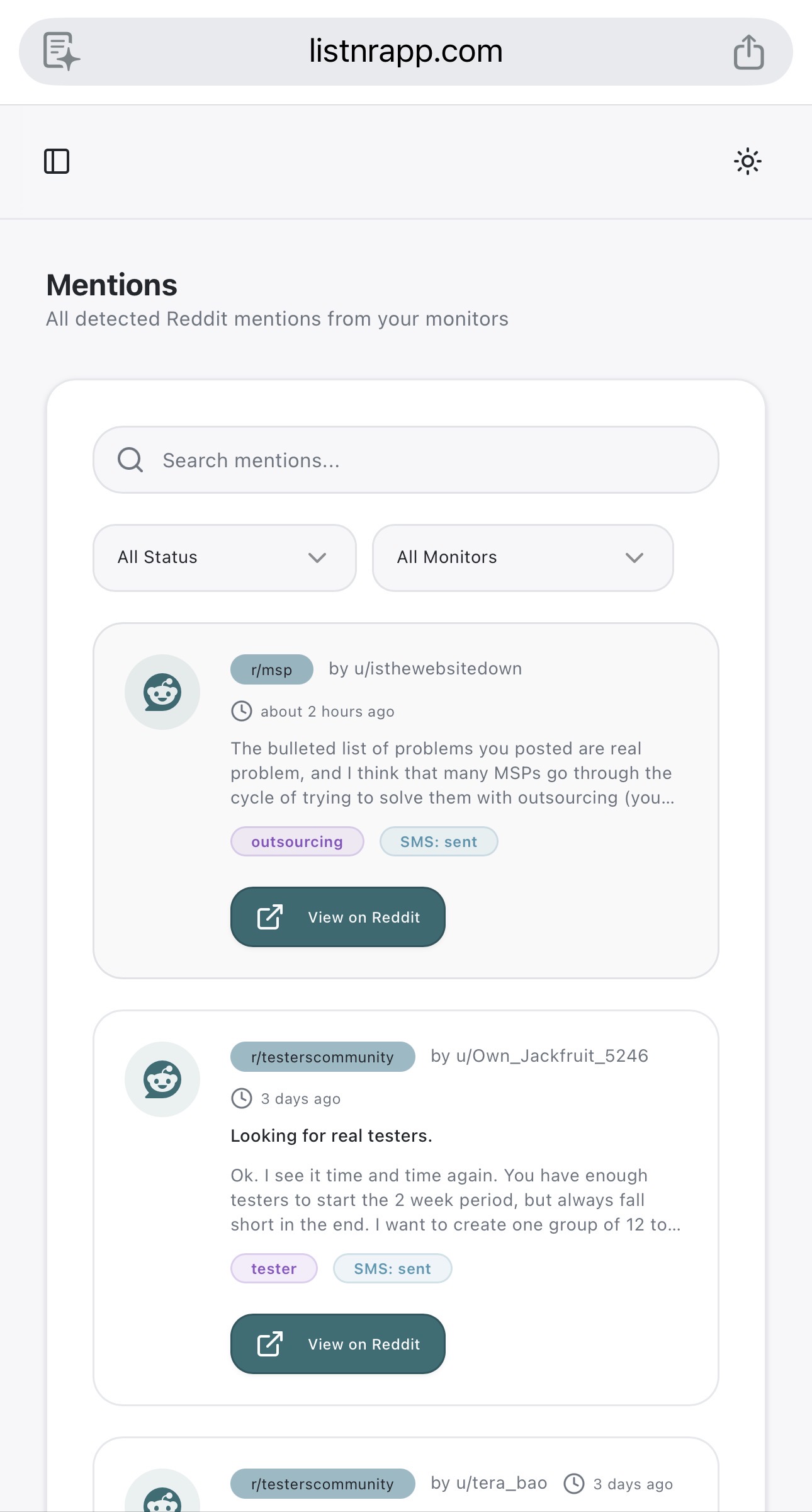
Task: Click the chevron on the All Status filter
Action: (317, 557)
